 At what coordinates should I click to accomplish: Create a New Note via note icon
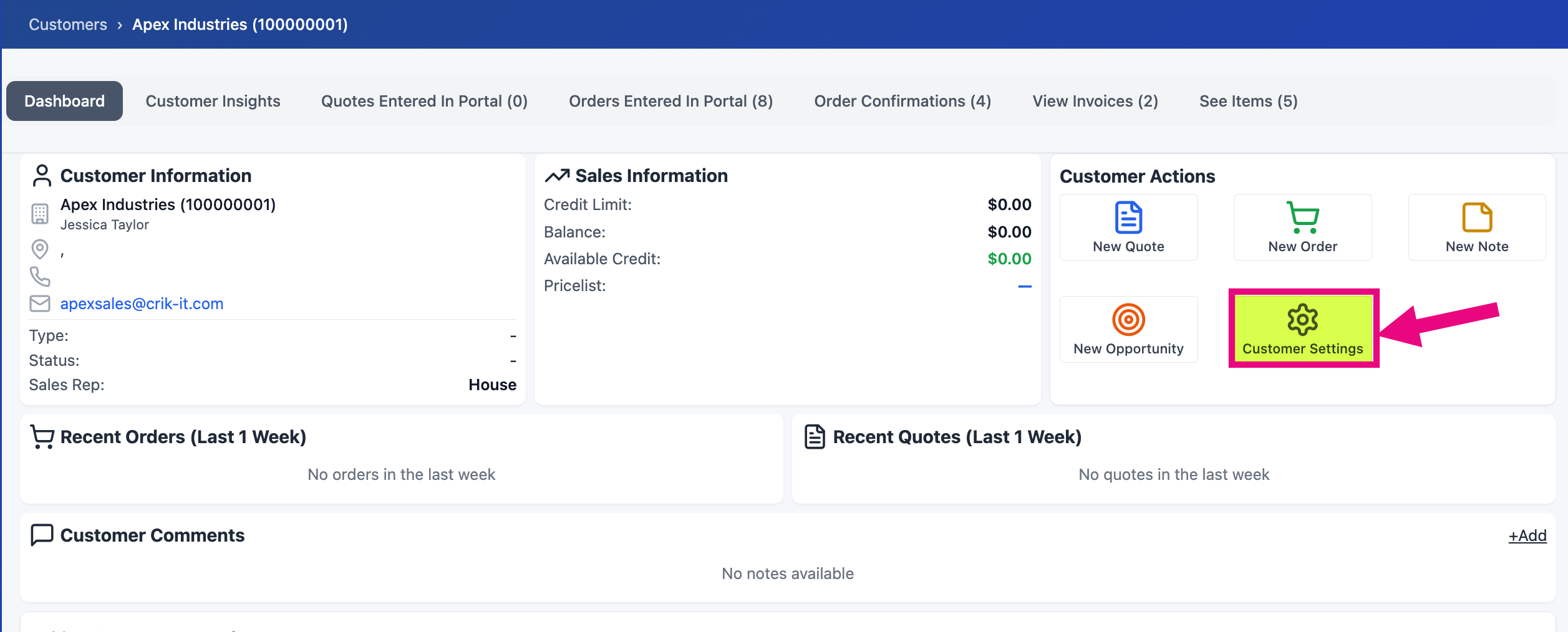[x=1477, y=218]
